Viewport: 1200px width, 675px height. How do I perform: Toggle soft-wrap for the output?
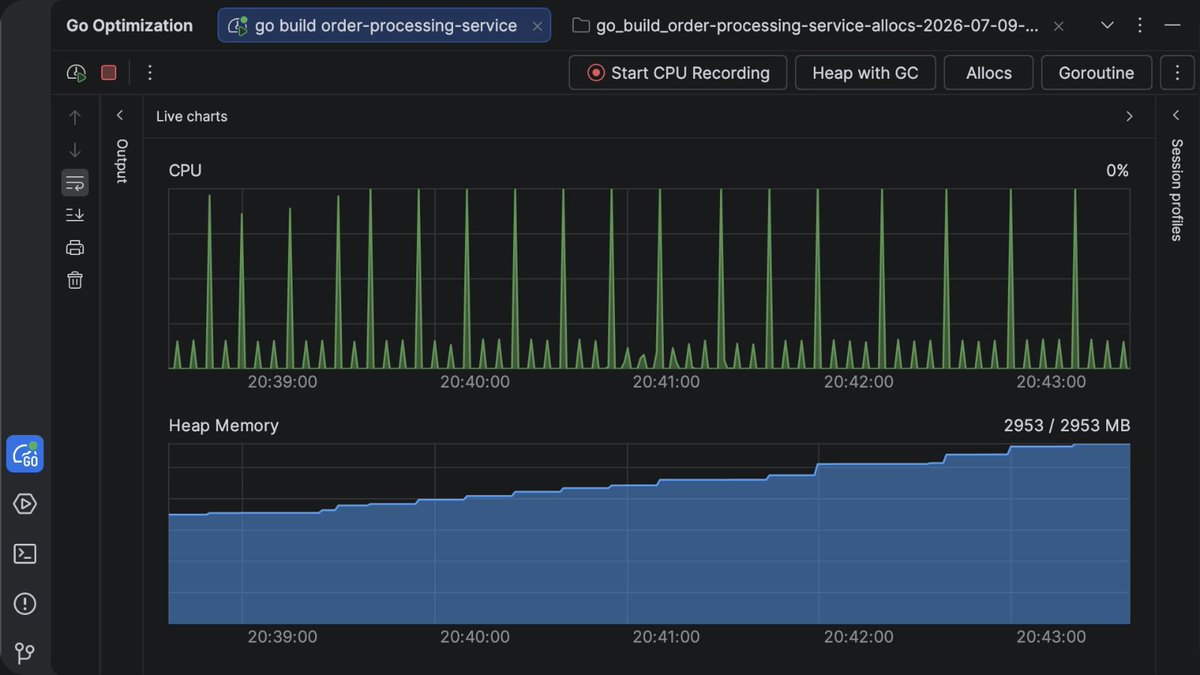pos(75,182)
